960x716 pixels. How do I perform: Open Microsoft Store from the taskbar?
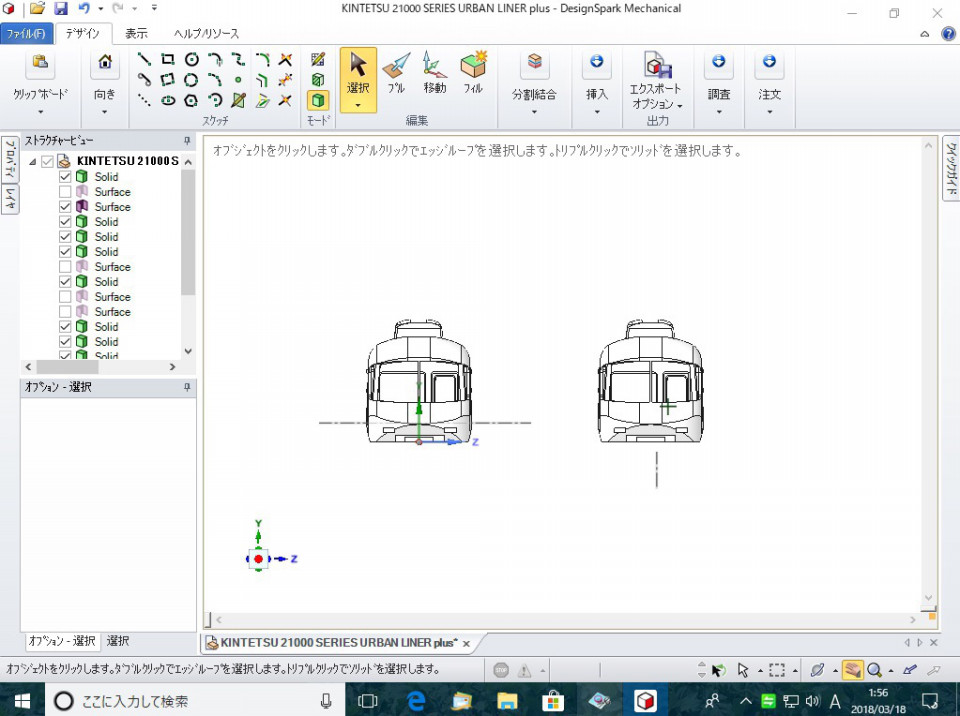pos(552,701)
